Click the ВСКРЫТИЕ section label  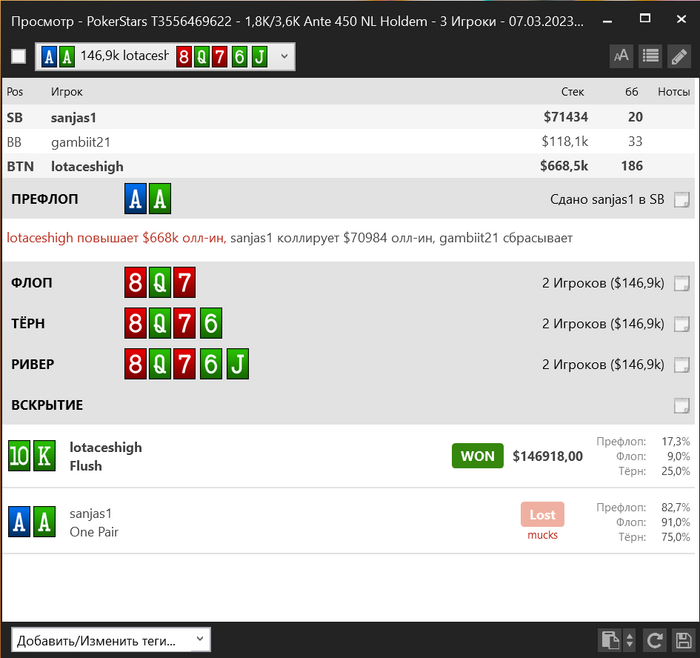coord(47,405)
